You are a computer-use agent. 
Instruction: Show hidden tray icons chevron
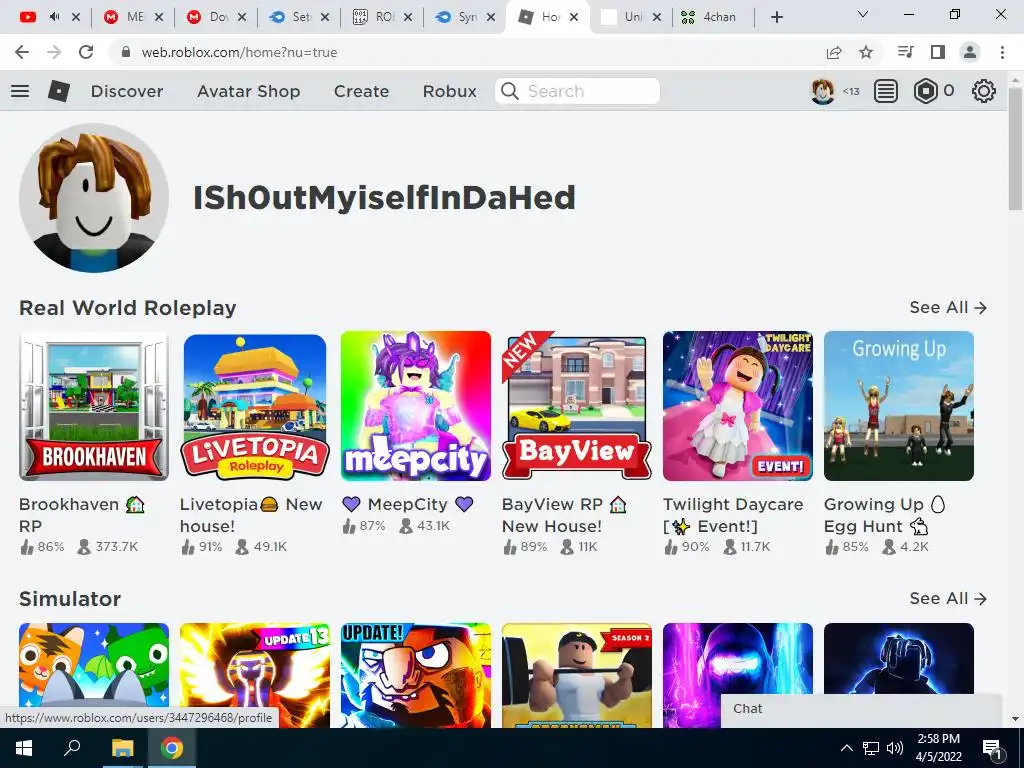click(846, 748)
